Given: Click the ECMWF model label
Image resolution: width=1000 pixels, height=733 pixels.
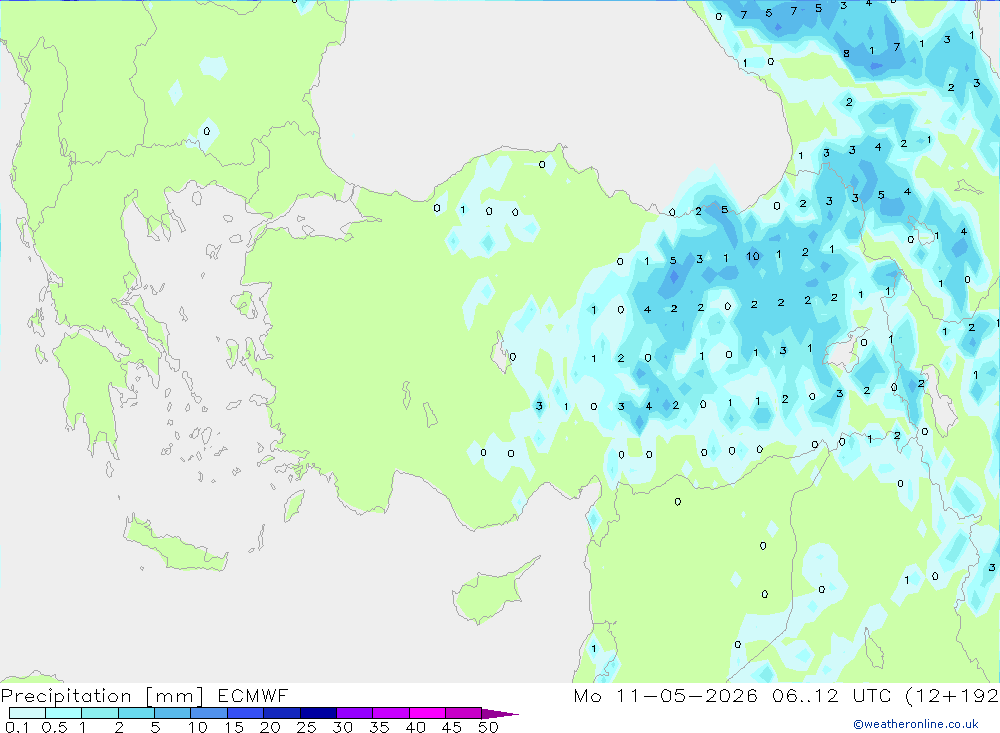Looking at the screenshot, I should point(253,695).
